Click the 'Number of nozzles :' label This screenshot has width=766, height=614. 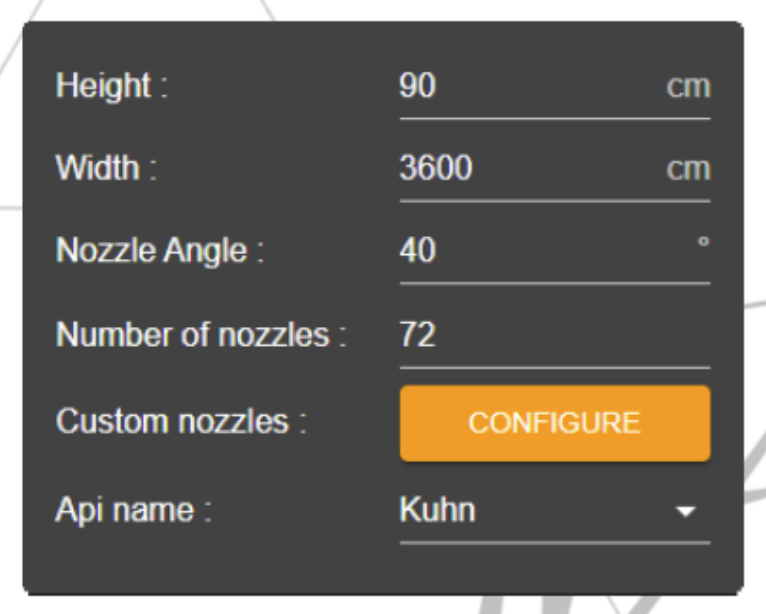point(201,334)
